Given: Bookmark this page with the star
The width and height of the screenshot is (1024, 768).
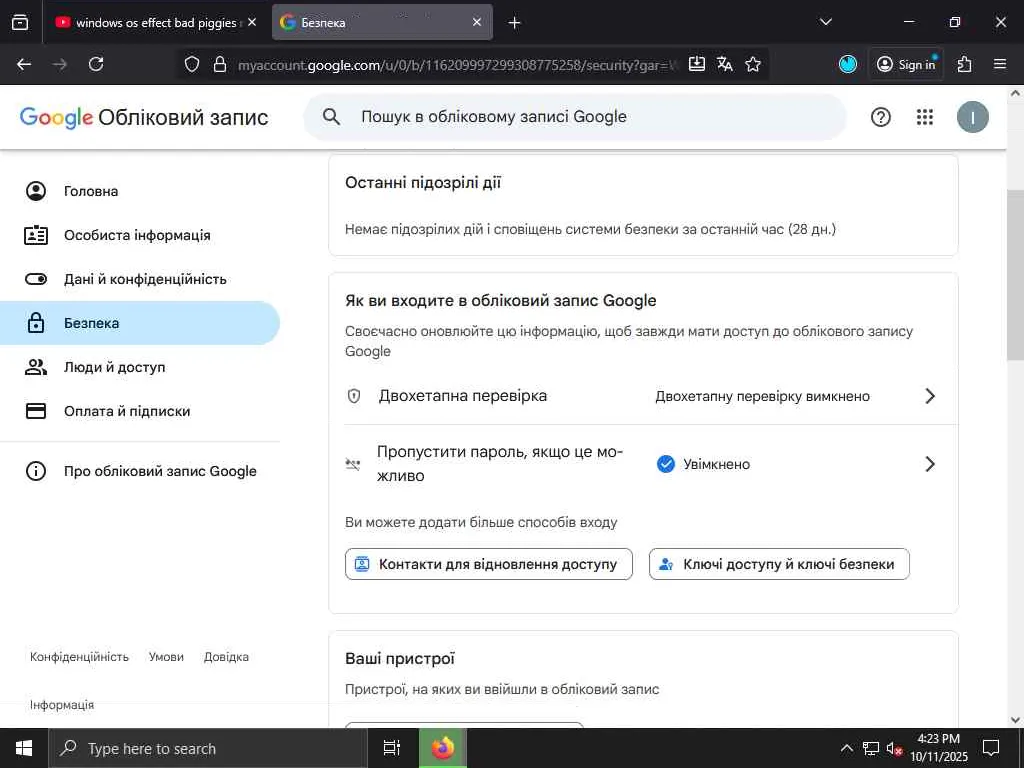Looking at the screenshot, I should [x=753, y=64].
